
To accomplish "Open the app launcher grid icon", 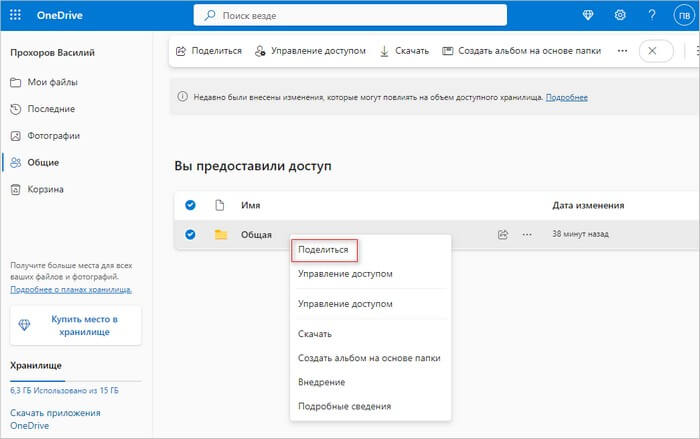I will (15, 15).
